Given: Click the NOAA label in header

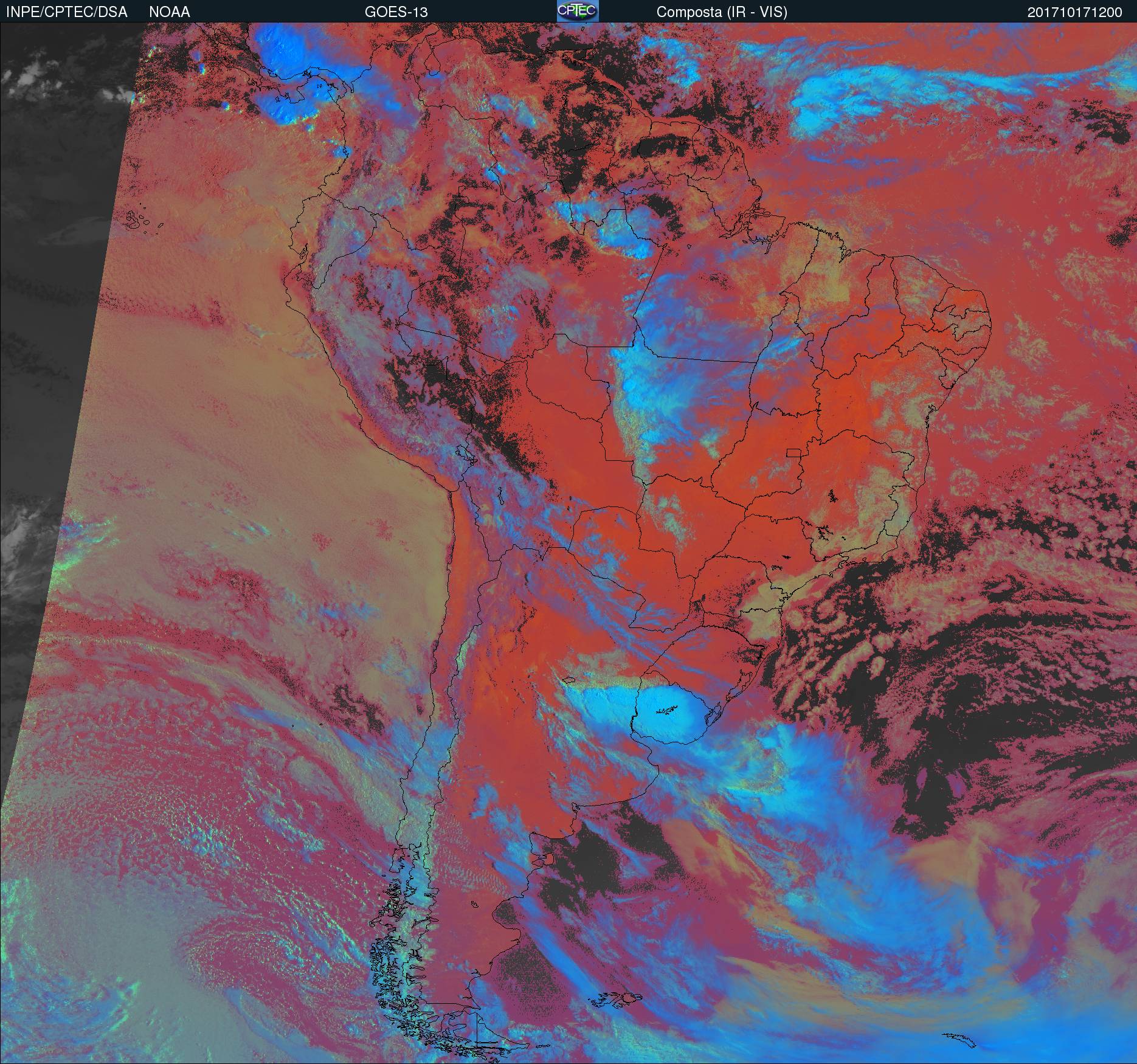Looking at the screenshot, I should point(169,12).
